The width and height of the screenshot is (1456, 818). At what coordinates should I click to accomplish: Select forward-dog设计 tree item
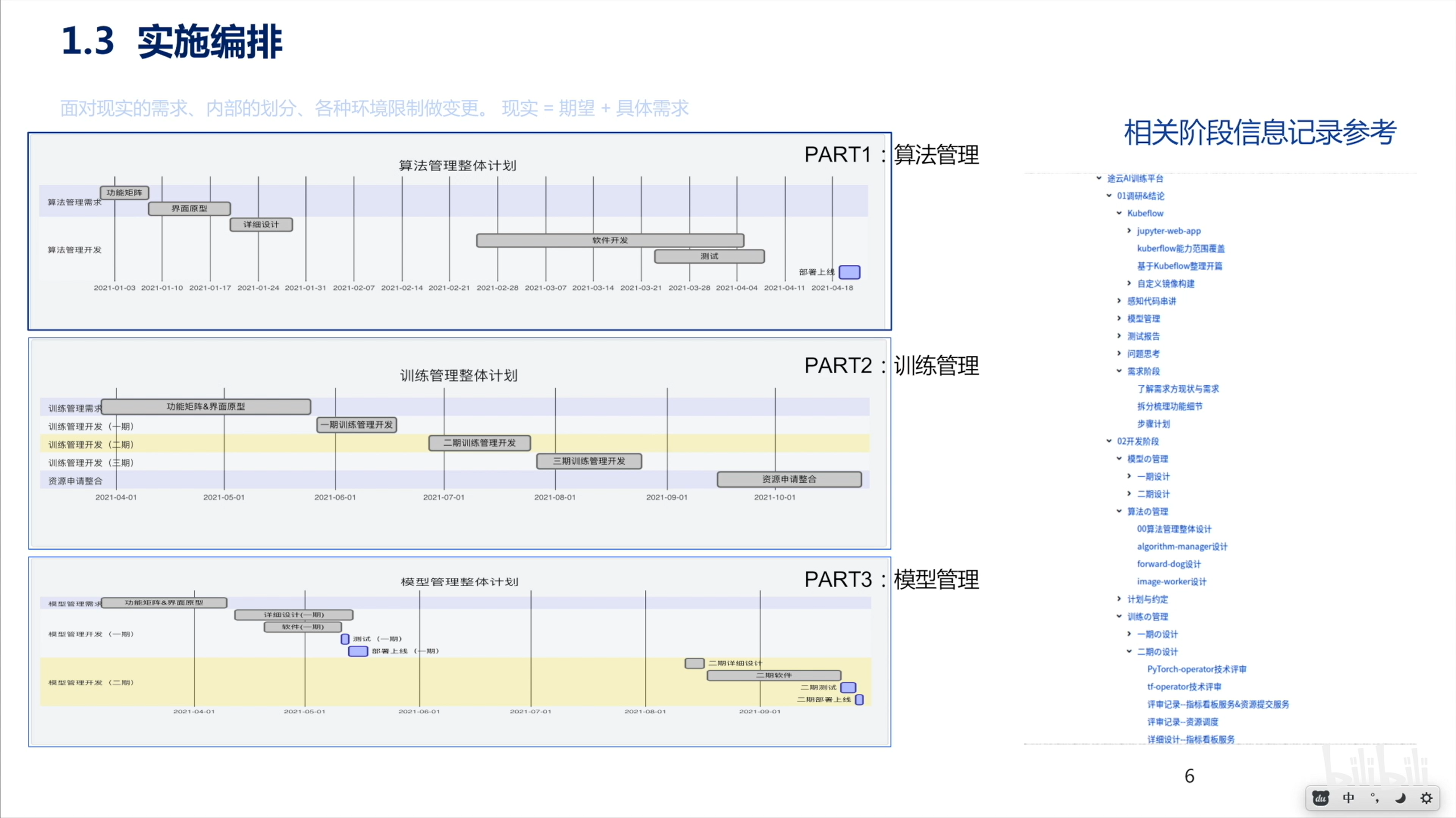[x=1169, y=564]
